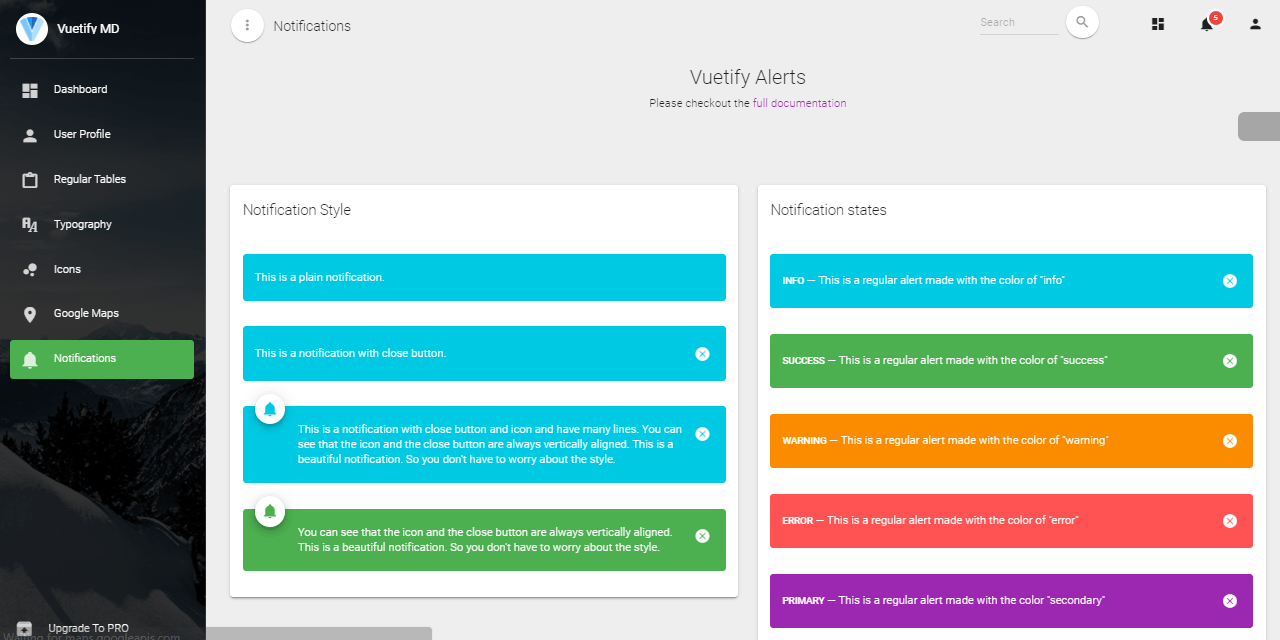Select the active Notifications menu entry
The width and height of the screenshot is (1280, 640).
point(102,359)
